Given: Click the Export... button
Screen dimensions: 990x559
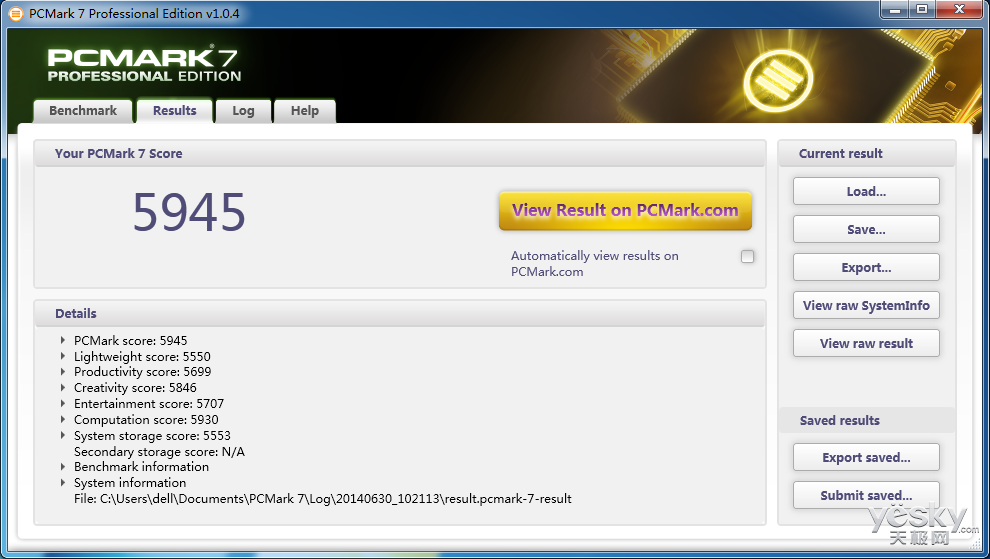Looking at the screenshot, I should click(866, 267).
